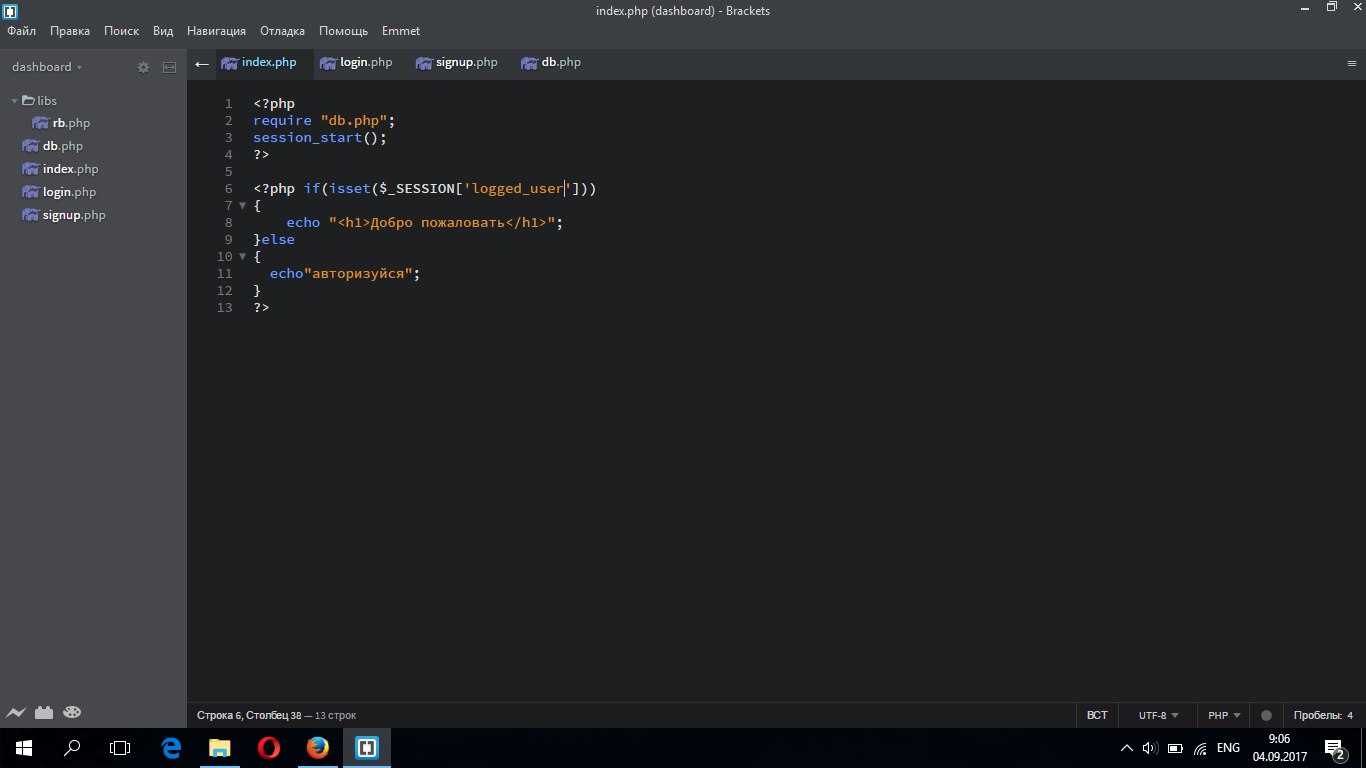Click the sidebar gear settings icon
Image resolution: width=1366 pixels, height=768 pixels.
tap(143, 67)
